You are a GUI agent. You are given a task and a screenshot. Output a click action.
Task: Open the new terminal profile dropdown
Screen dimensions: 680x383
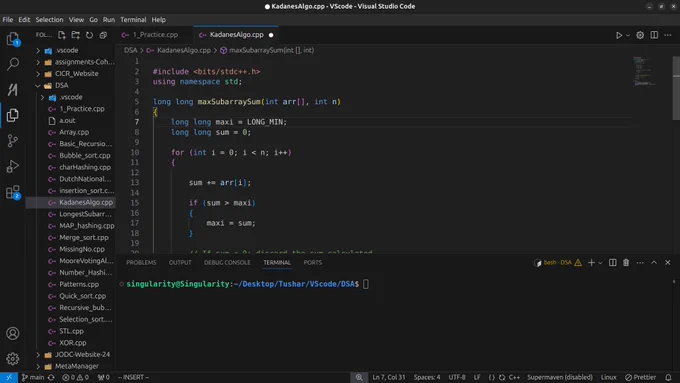600,262
